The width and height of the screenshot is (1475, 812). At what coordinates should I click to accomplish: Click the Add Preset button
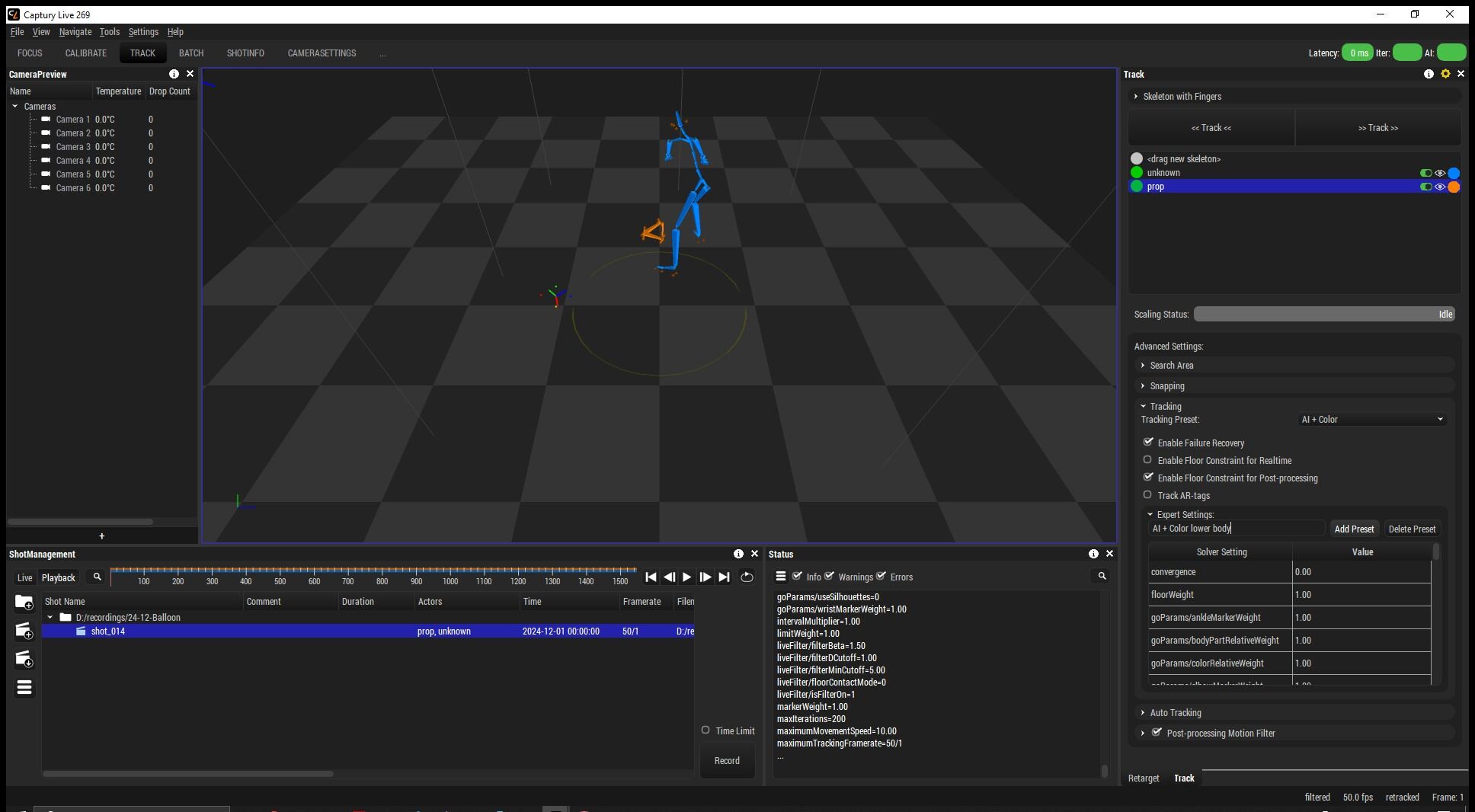point(1353,529)
